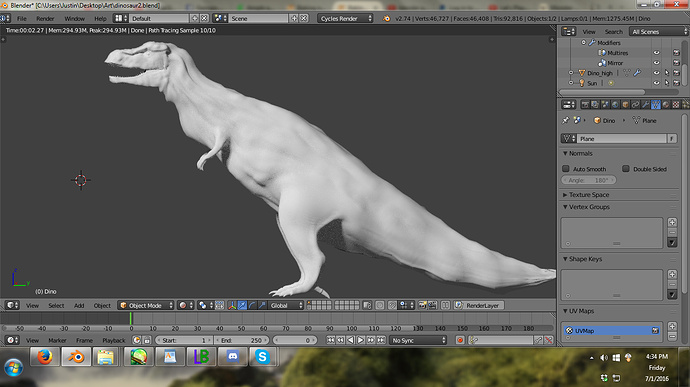Click the automatic keyframe record button
Image resolution: width=690 pixels, height=387 pixels.
[460, 340]
